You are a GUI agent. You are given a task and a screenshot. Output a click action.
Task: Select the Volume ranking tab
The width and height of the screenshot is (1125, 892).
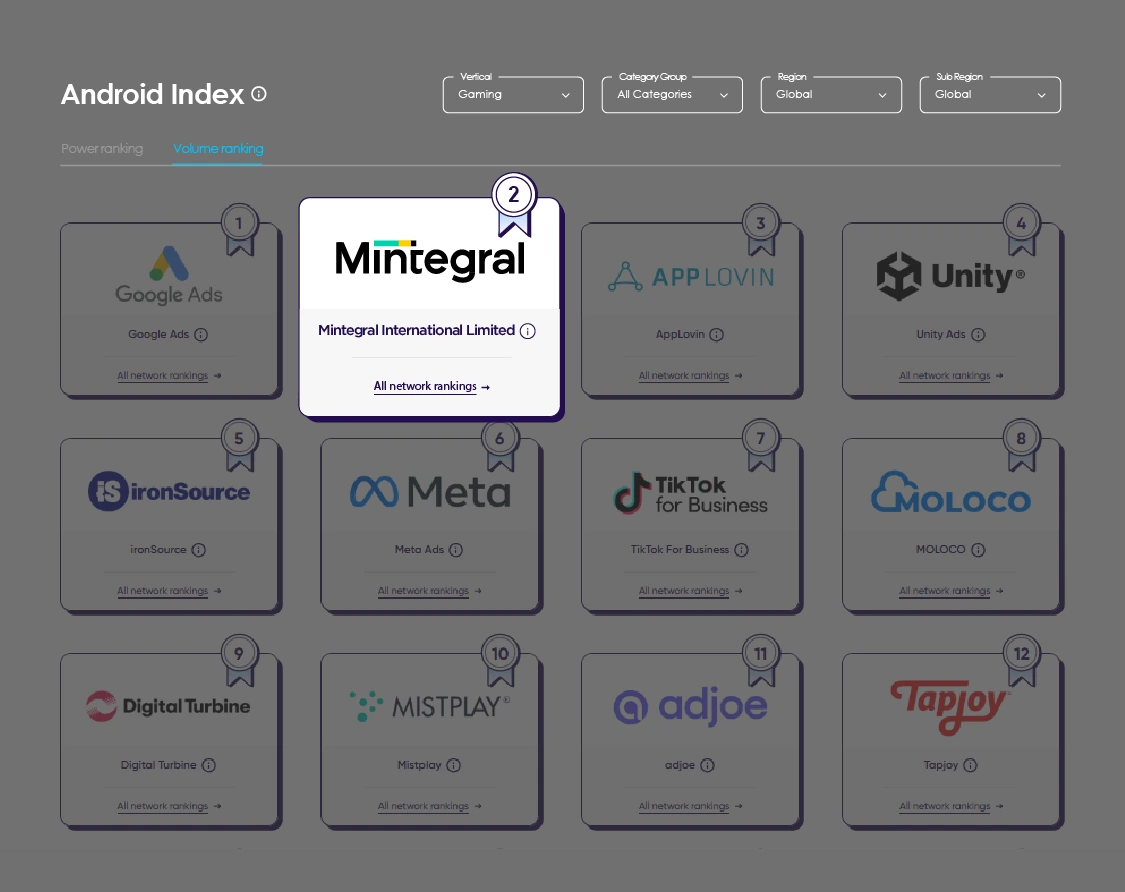[218, 149]
